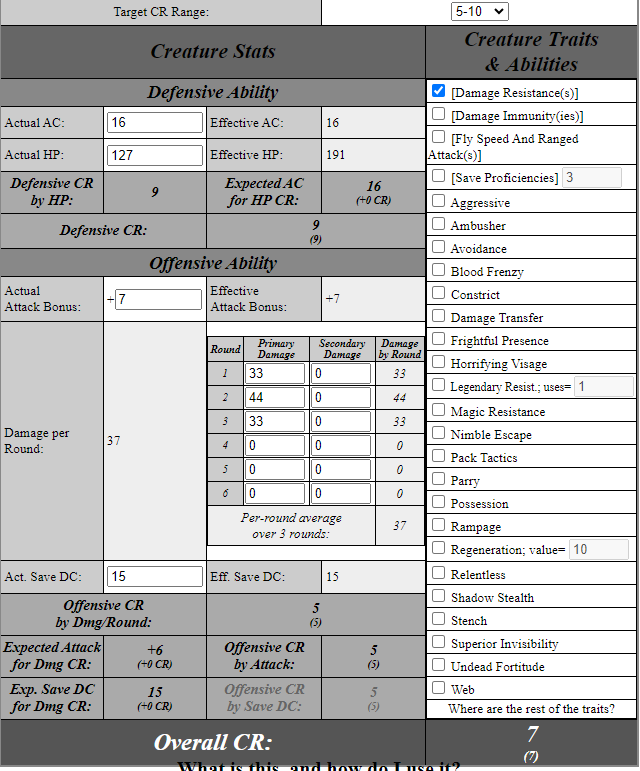Check the Constrict trait

(x=438, y=293)
